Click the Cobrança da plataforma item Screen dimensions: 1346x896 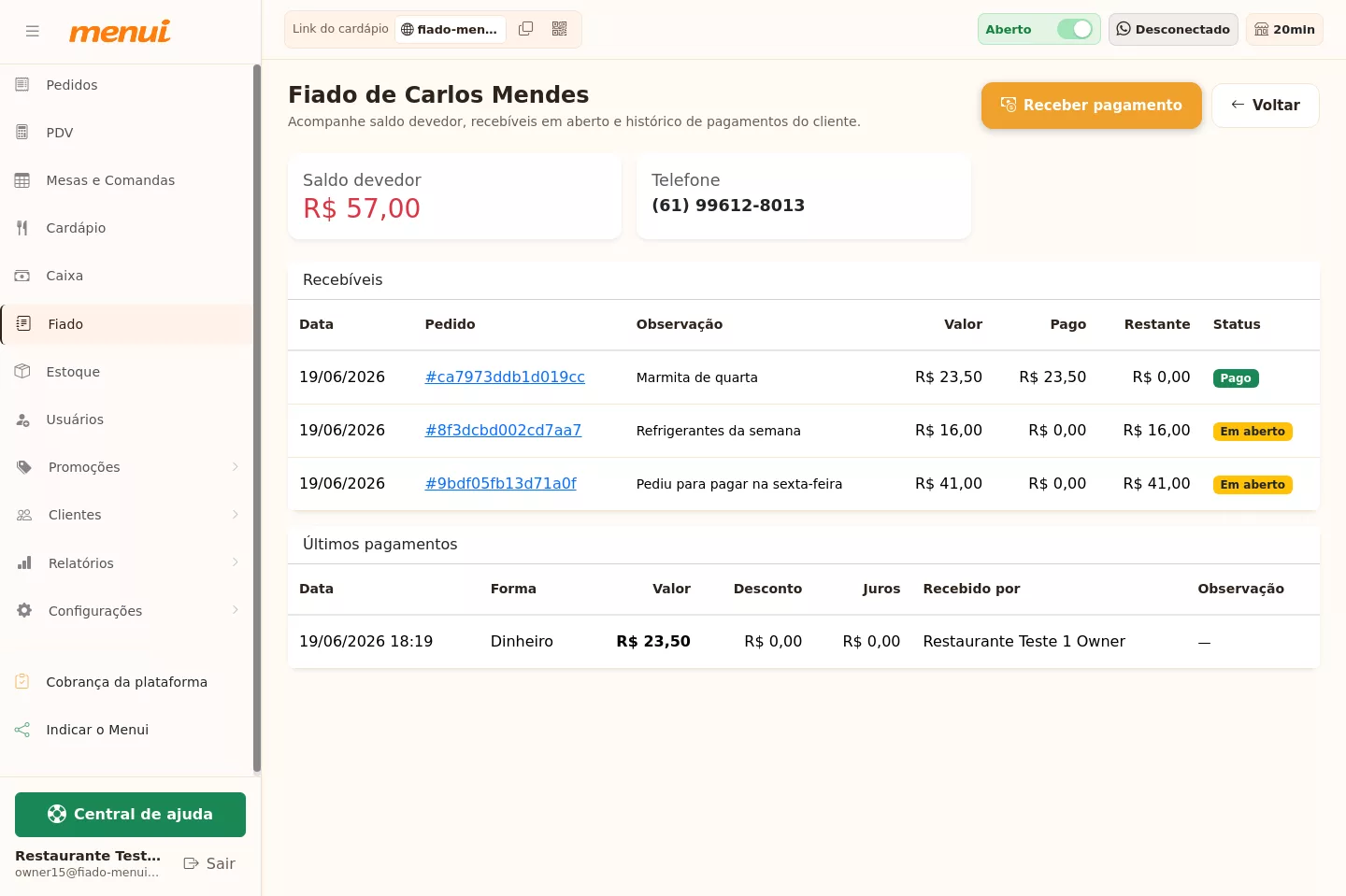point(127,682)
